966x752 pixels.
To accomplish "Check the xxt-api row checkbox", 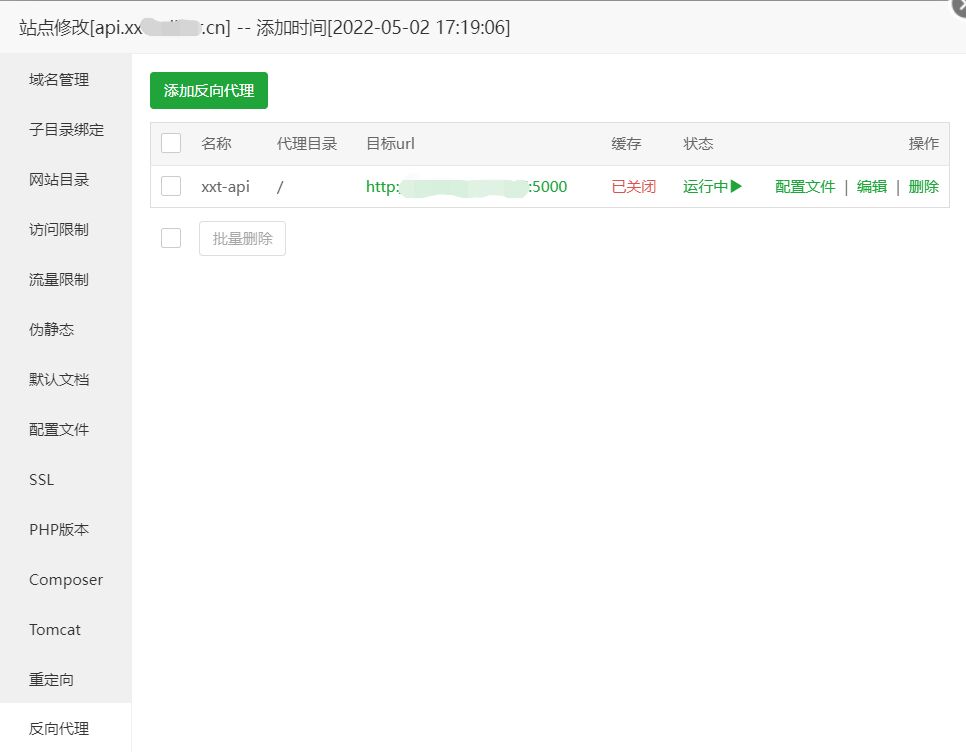I will pyautogui.click(x=171, y=186).
